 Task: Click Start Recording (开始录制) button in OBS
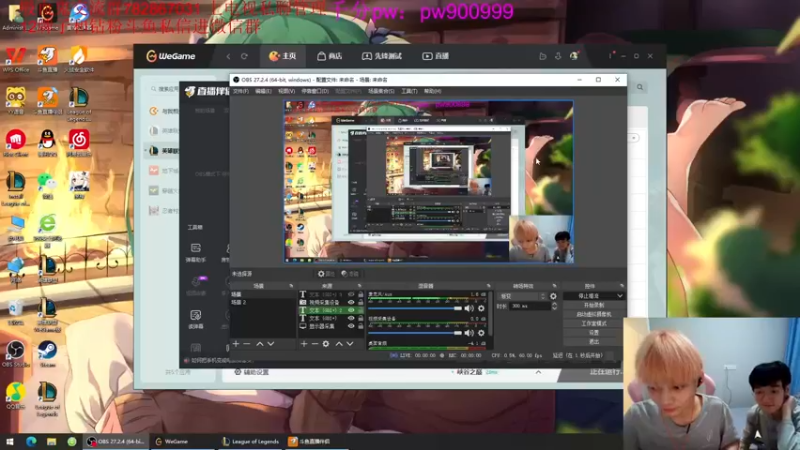point(593,305)
